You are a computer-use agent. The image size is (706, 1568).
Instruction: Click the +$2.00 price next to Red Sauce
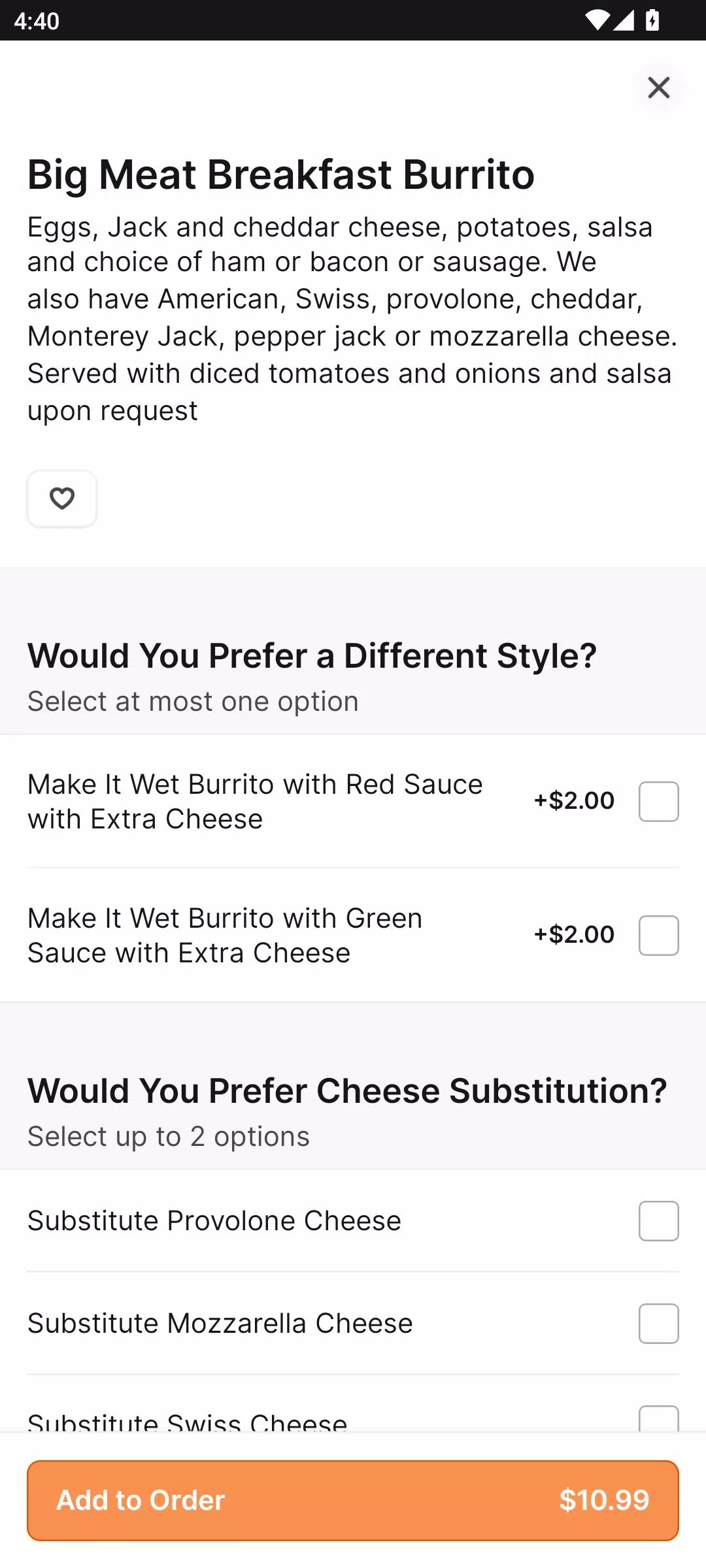pos(575,800)
